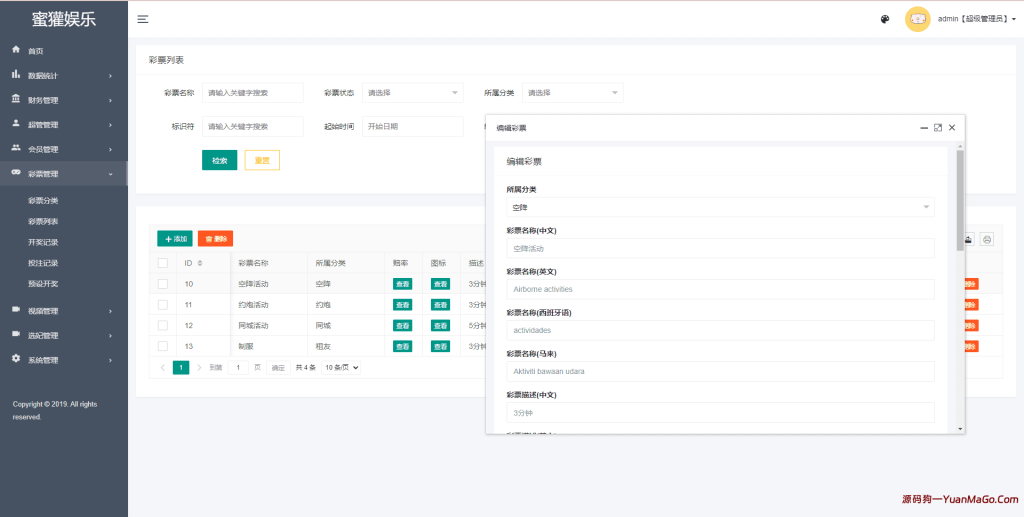Click the bank icon for 财务管理
The height and width of the screenshot is (517, 1024).
(16, 100)
